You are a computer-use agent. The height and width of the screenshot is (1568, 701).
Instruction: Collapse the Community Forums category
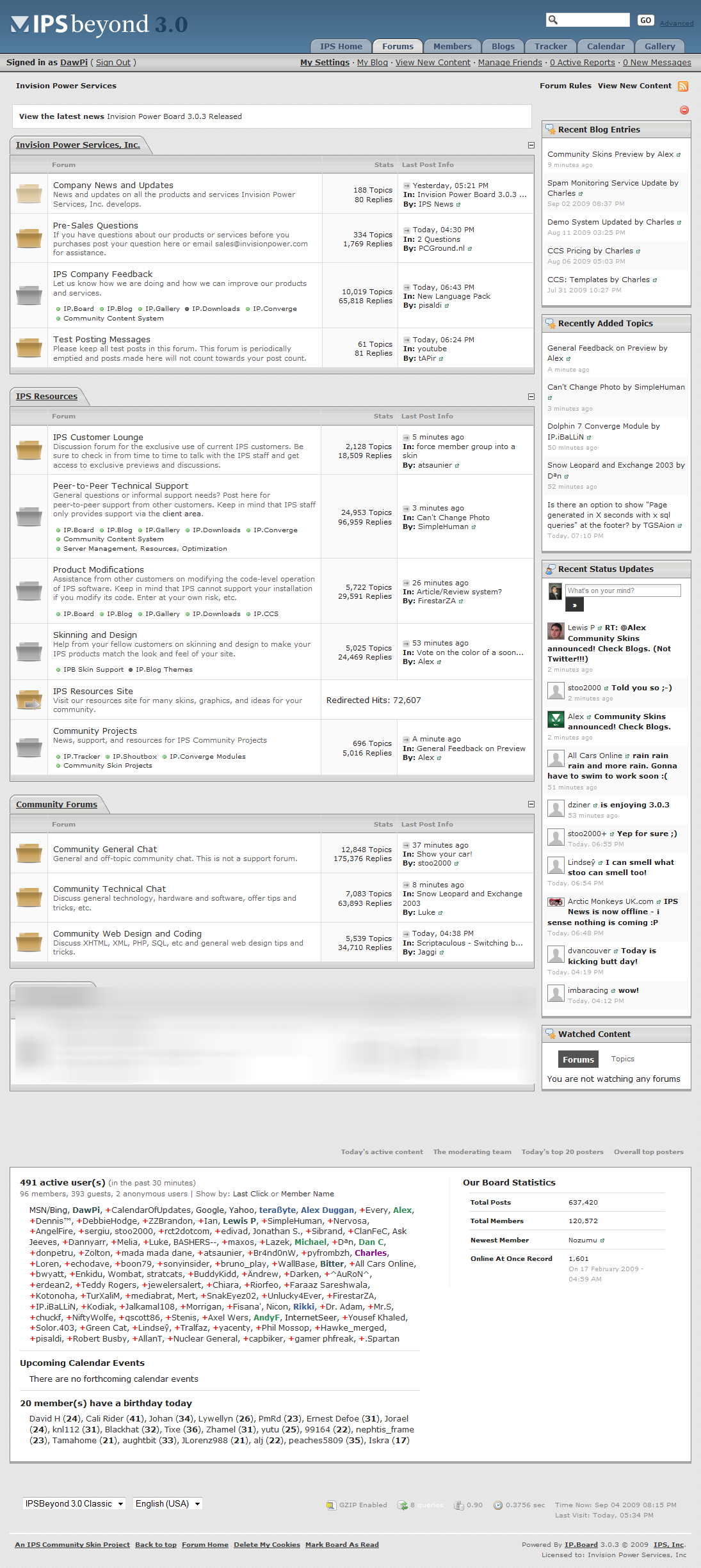(531, 804)
